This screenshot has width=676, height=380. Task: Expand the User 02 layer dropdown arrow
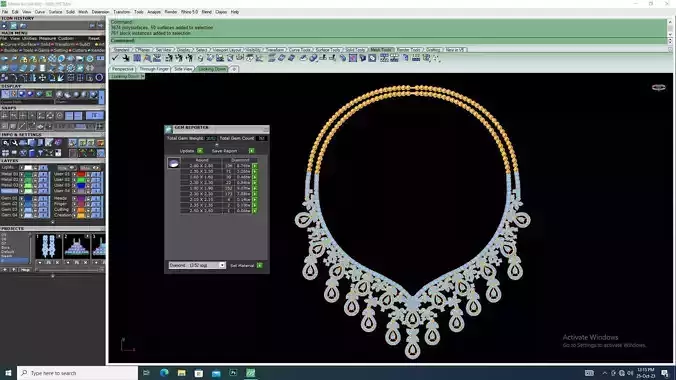(74, 180)
